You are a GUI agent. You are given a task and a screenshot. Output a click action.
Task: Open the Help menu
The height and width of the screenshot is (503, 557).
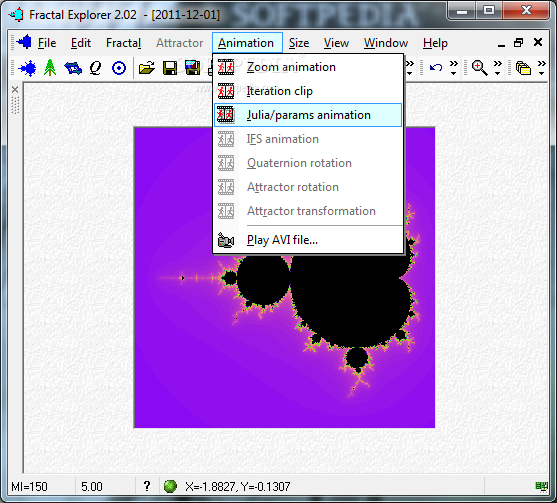point(435,43)
